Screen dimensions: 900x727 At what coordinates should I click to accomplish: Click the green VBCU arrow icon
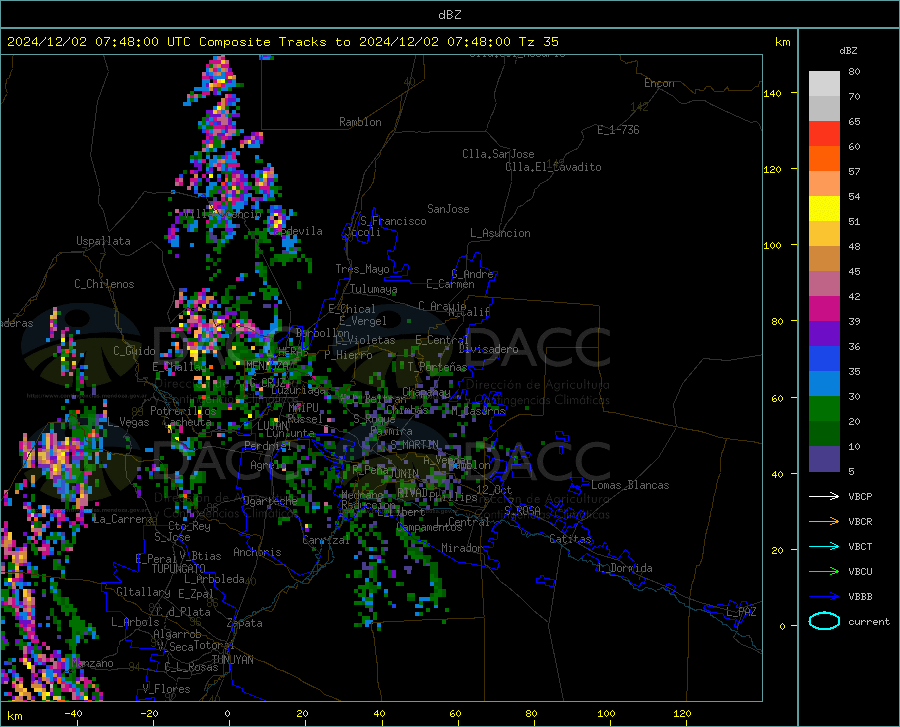[x=824, y=572]
